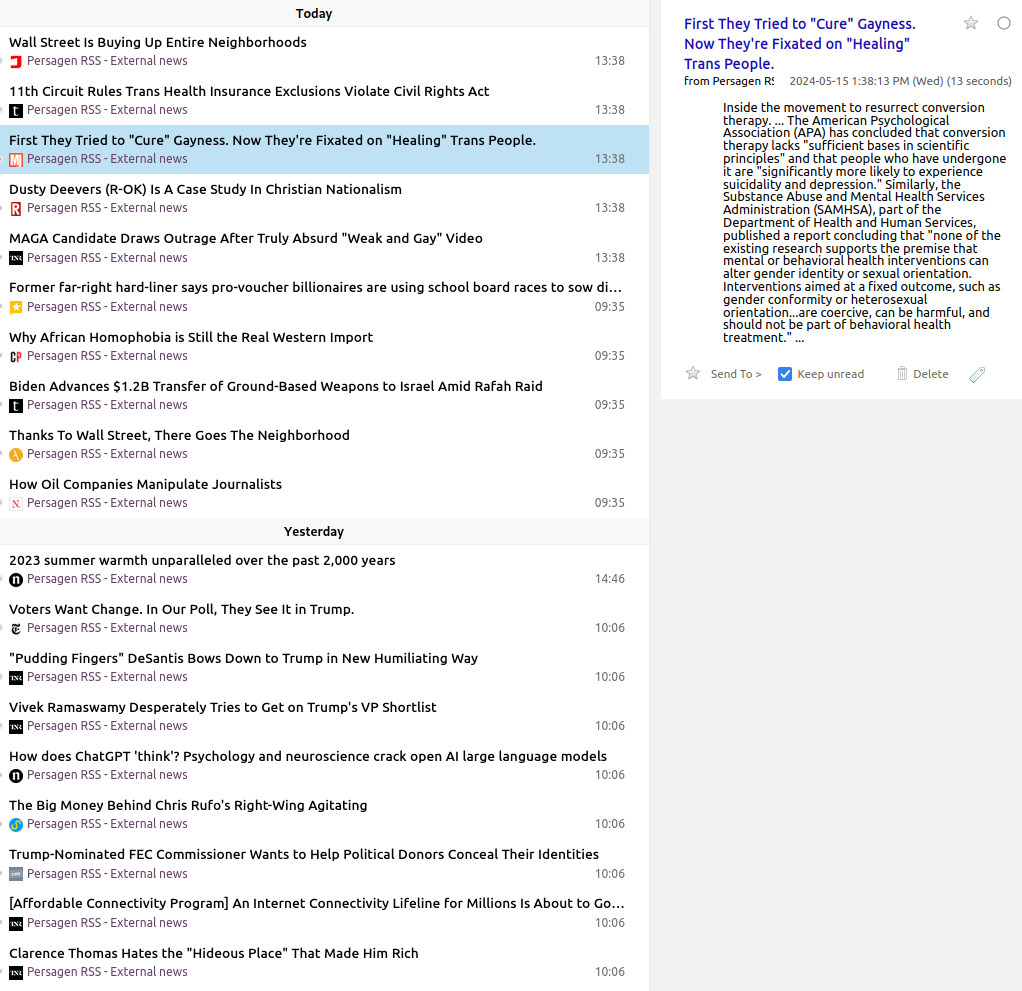Click the favicon under 11th Circuit Rules article

tap(16, 110)
